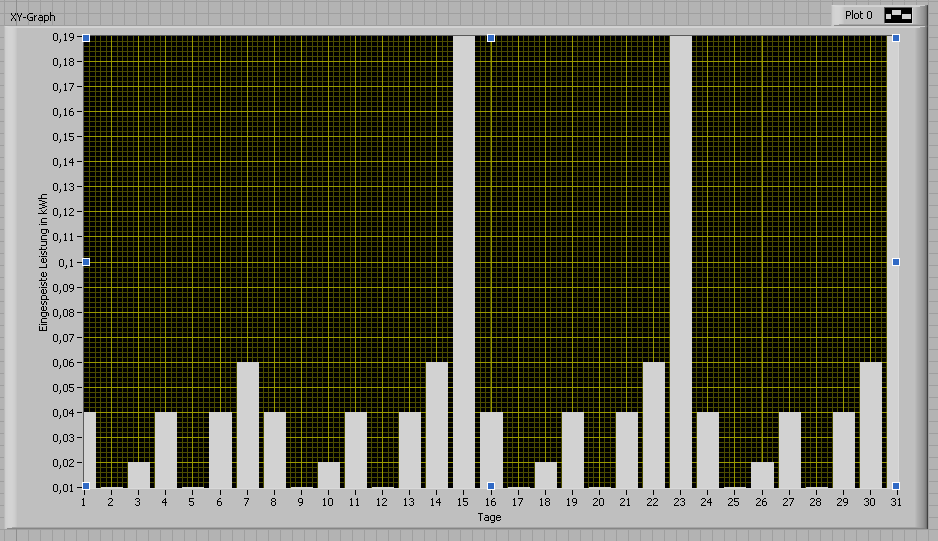Click the blue handle at the bottom-left plot corner
This screenshot has height=541, width=938.
[x=86, y=486]
